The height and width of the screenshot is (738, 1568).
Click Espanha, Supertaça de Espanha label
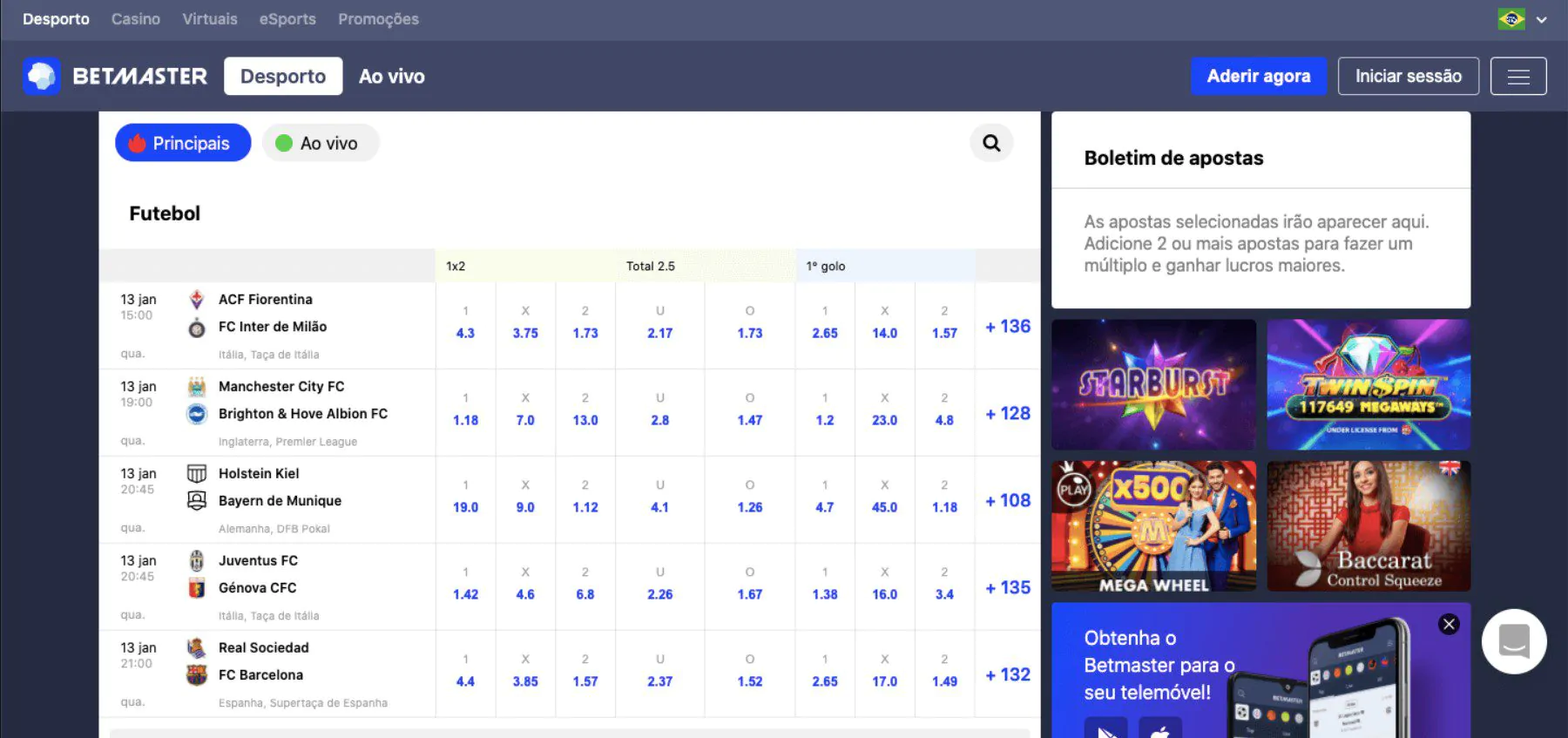[303, 703]
